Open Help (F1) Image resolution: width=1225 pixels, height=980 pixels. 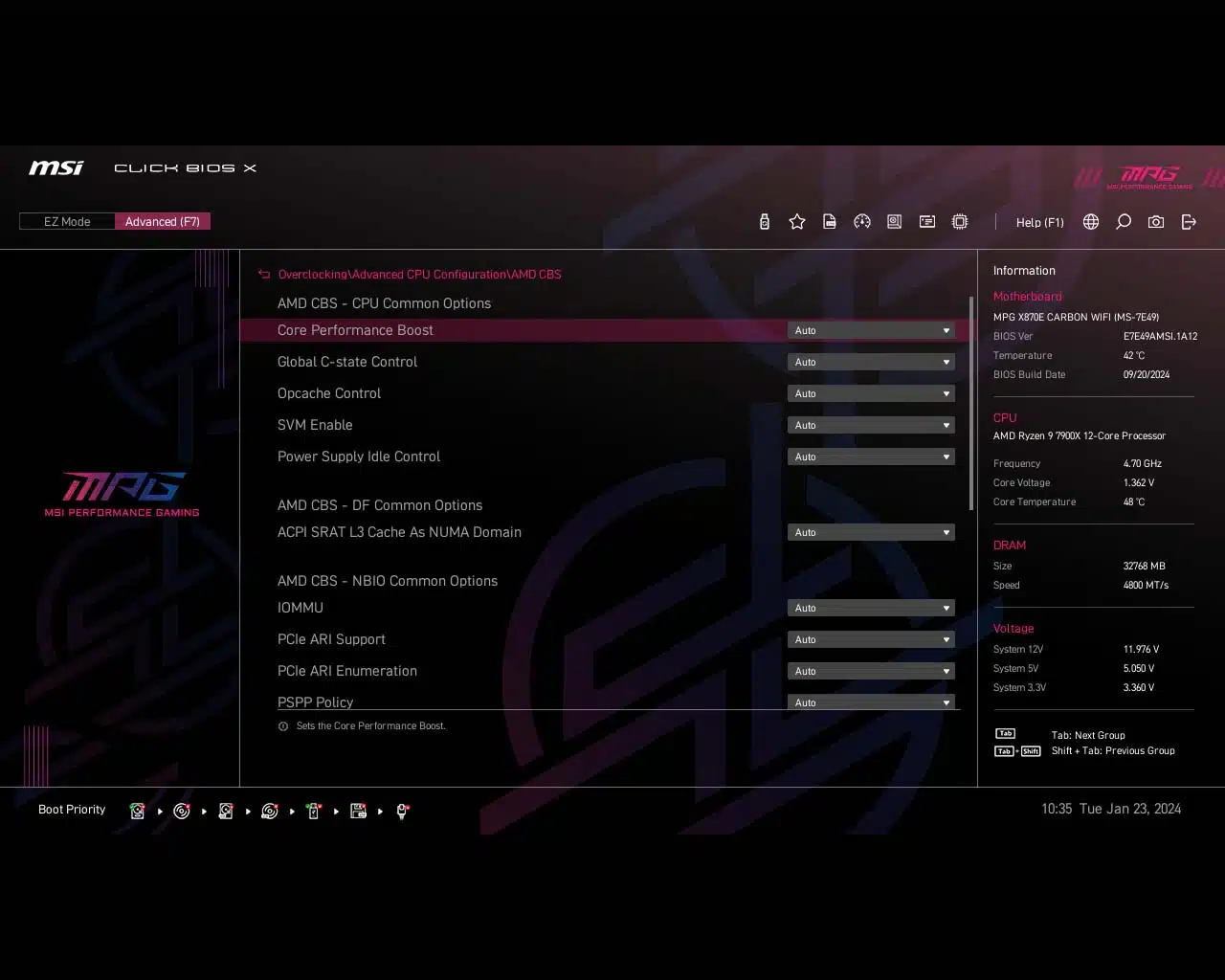point(1040,222)
